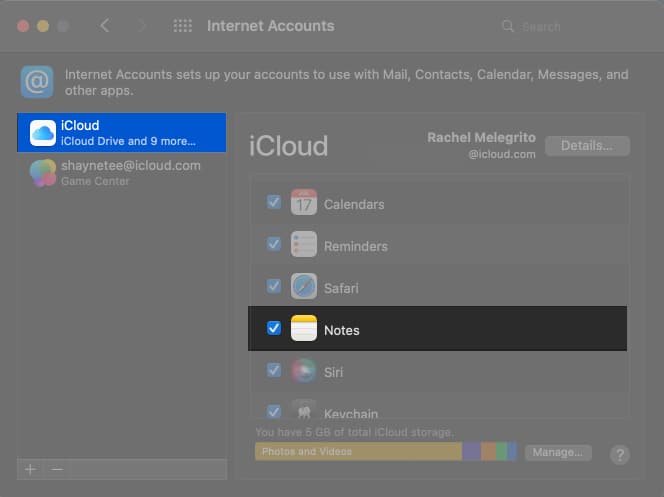
Task: Click the Keychain app icon
Action: tap(304, 410)
